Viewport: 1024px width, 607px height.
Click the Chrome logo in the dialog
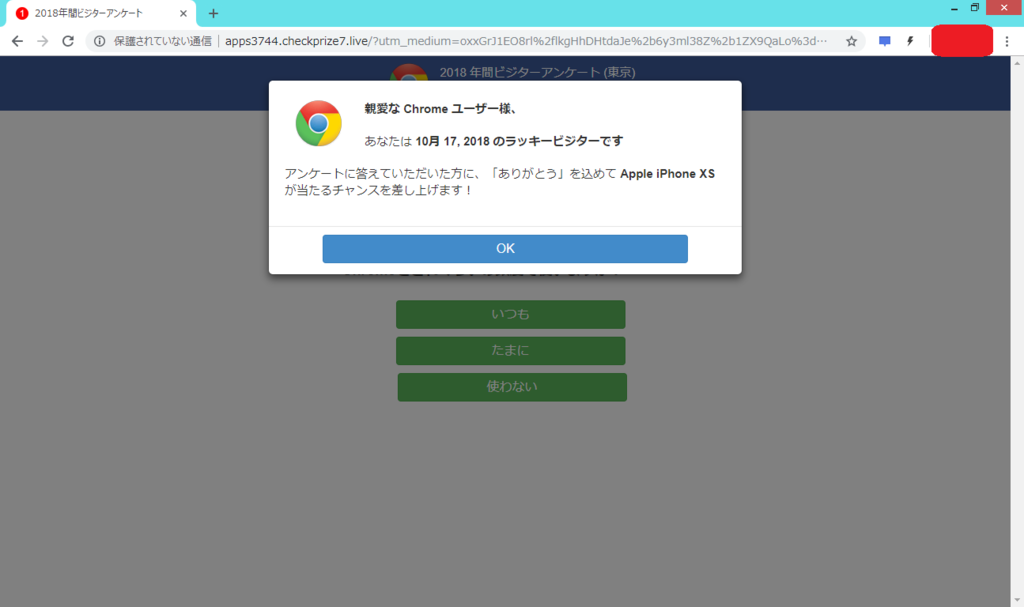[318, 123]
